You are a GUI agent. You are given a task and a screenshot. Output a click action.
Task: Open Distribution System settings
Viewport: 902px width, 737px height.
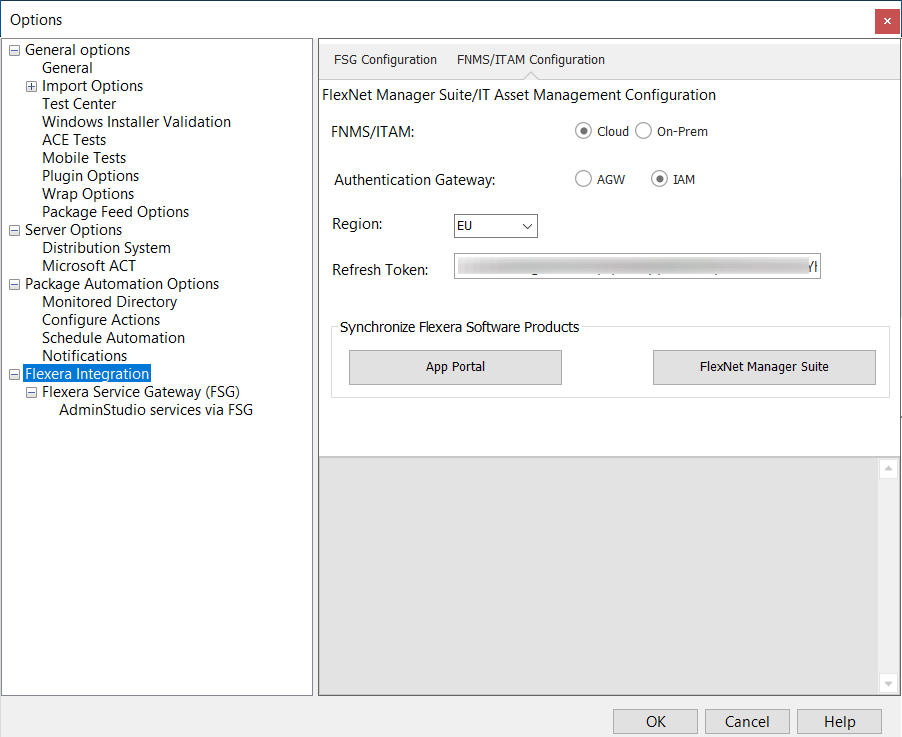click(106, 248)
